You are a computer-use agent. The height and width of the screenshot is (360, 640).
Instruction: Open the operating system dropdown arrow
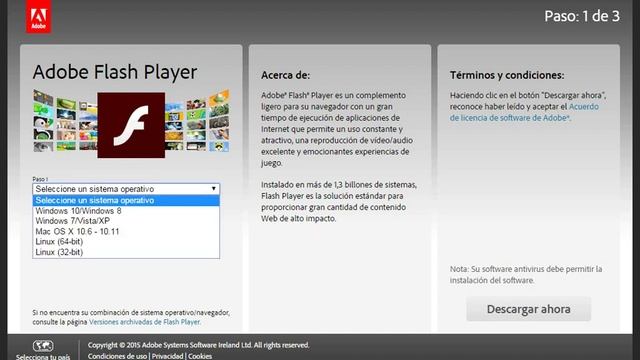213,189
